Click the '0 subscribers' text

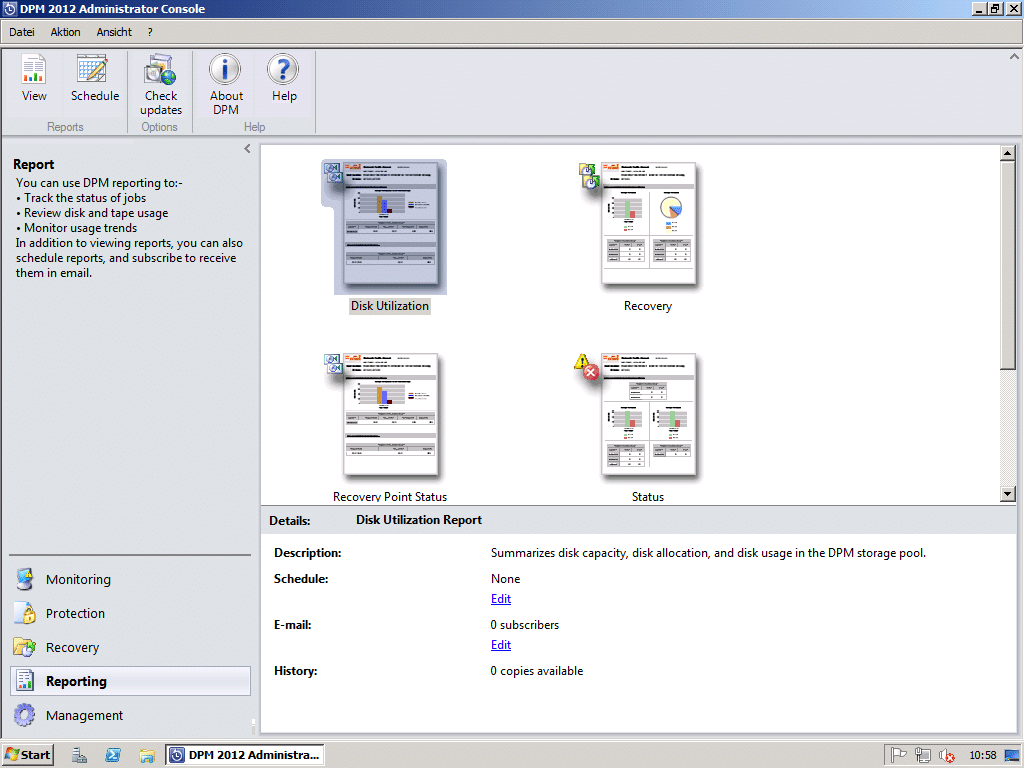pyautogui.click(x=524, y=625)
